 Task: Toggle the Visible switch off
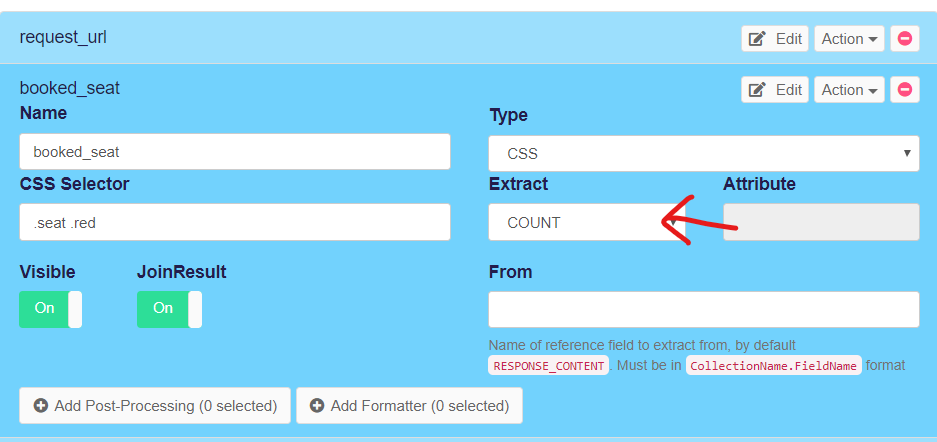point(51,309)
